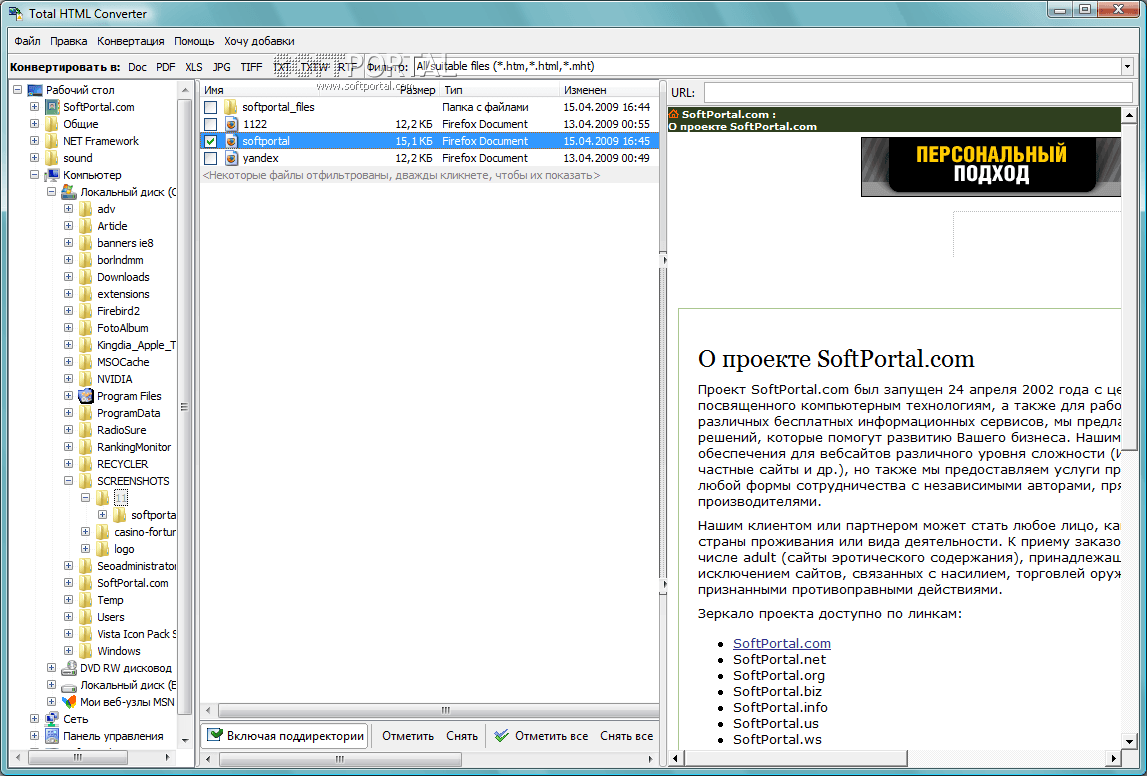Sort files by Изменен column header

pos(609,90)
